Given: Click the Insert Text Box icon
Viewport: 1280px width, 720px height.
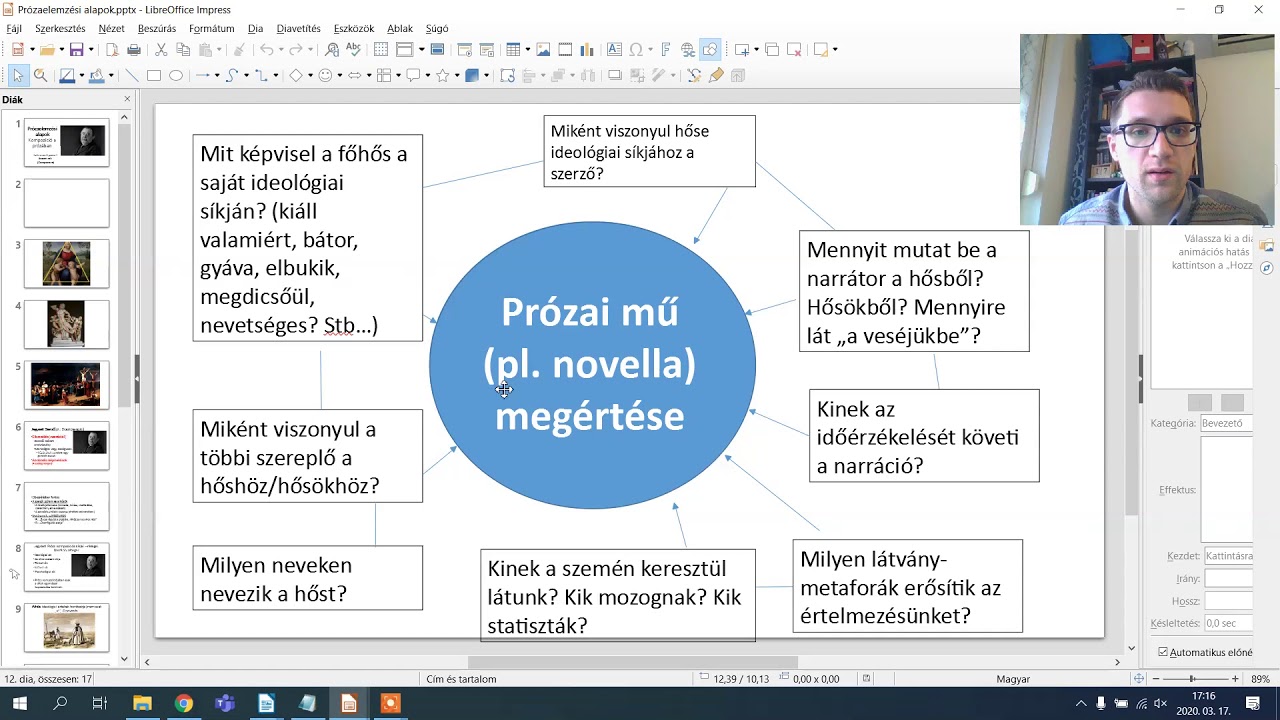Looking at the screenshot, I should (614, 50).
